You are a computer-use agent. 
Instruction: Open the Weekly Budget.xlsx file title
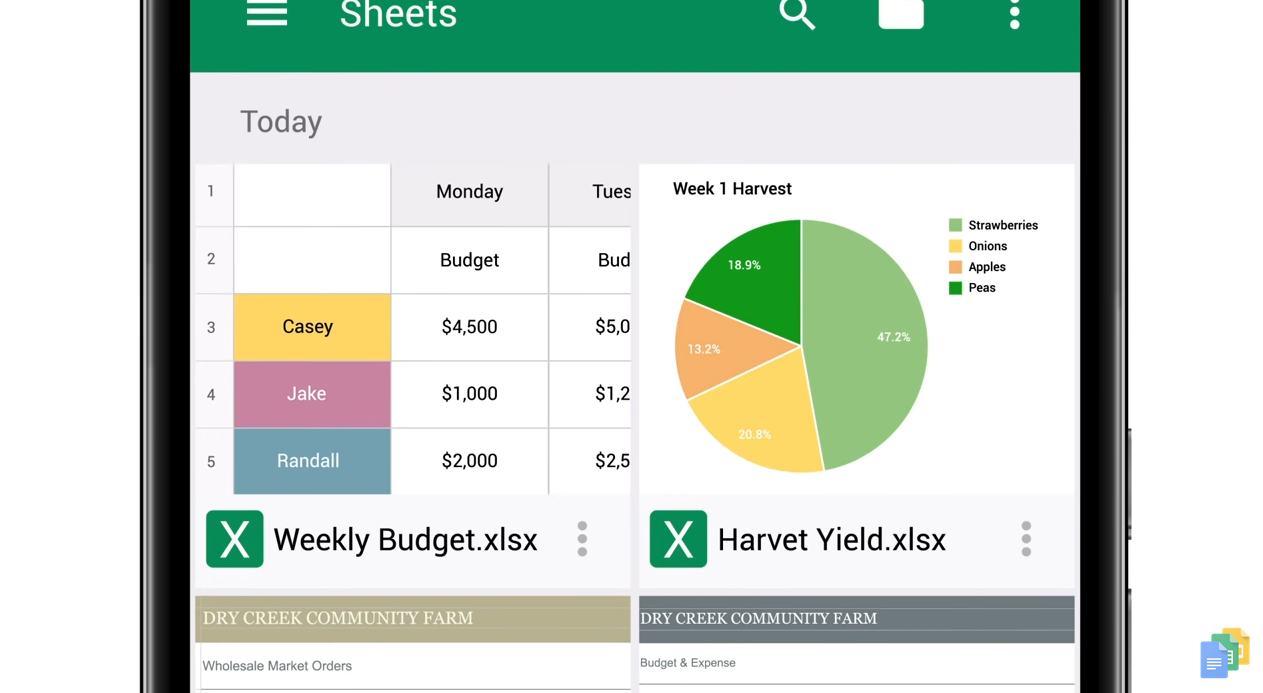(x=405, y=540)
